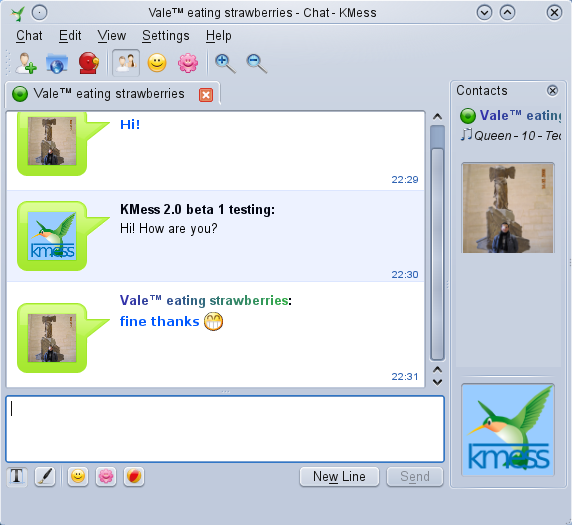
Task: Click KMess avatar in the 22:30 message
Action: tap(52, 236)
